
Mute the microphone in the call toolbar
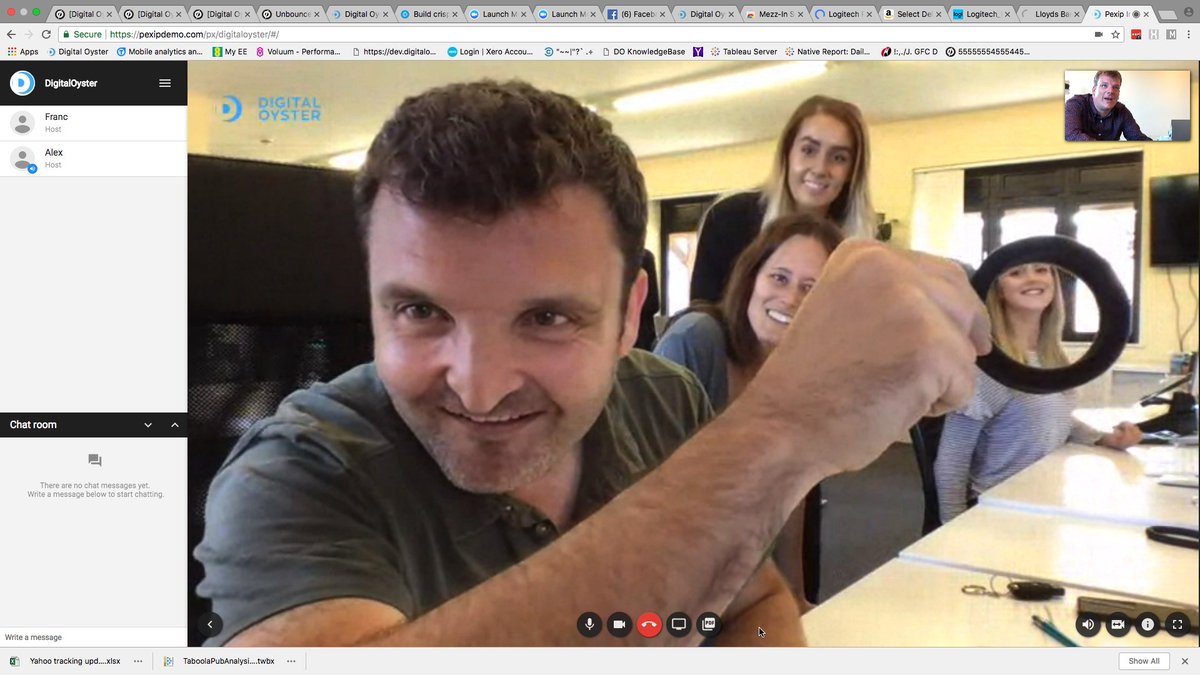coord(589,624)
